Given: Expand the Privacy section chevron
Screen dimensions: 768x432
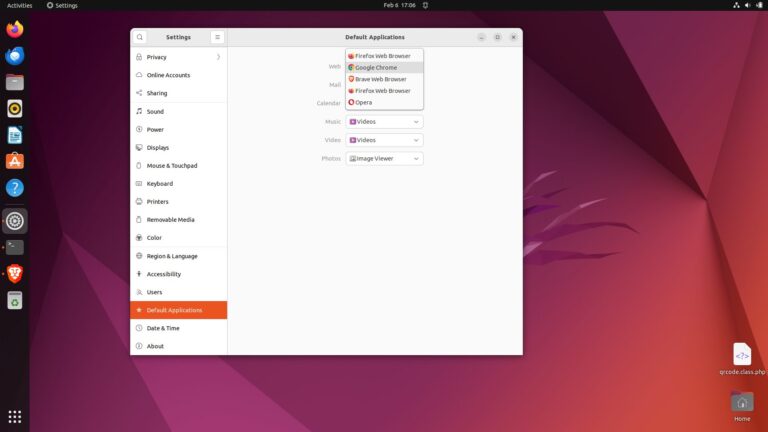Looking at the screenshot, I should 218,57.
